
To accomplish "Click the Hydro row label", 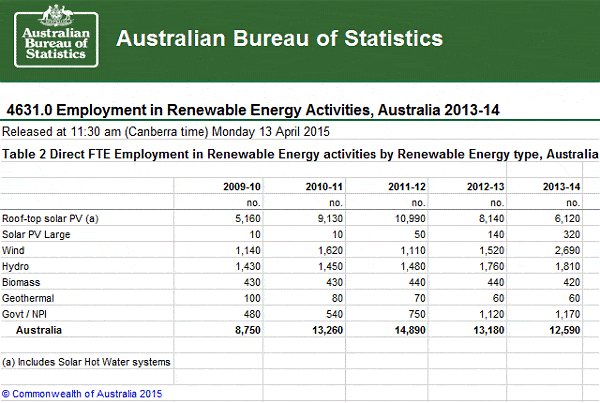I will (15, 266).
